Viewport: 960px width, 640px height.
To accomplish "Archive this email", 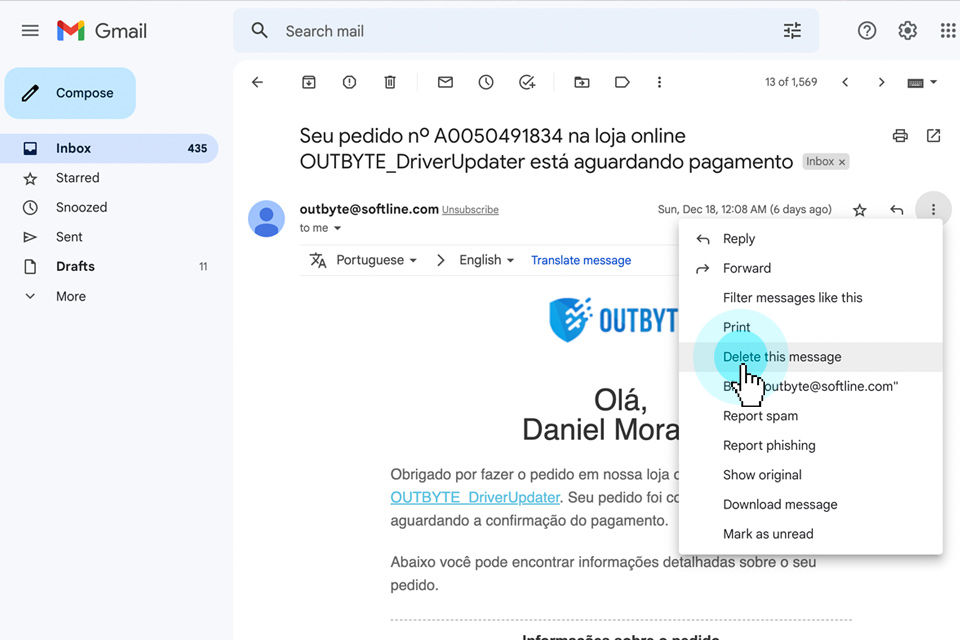I will click(309, 82).
